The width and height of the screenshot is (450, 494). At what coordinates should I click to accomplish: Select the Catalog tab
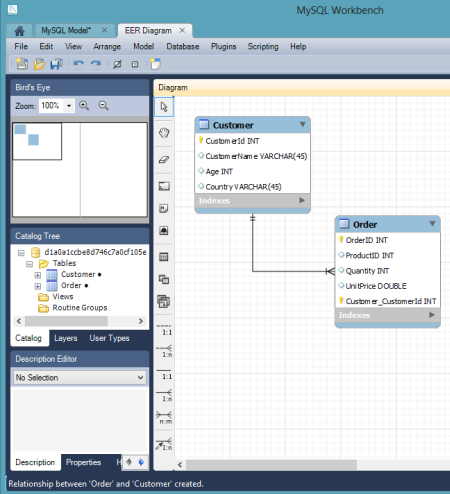pyautogui.click(x=29, y=338)
